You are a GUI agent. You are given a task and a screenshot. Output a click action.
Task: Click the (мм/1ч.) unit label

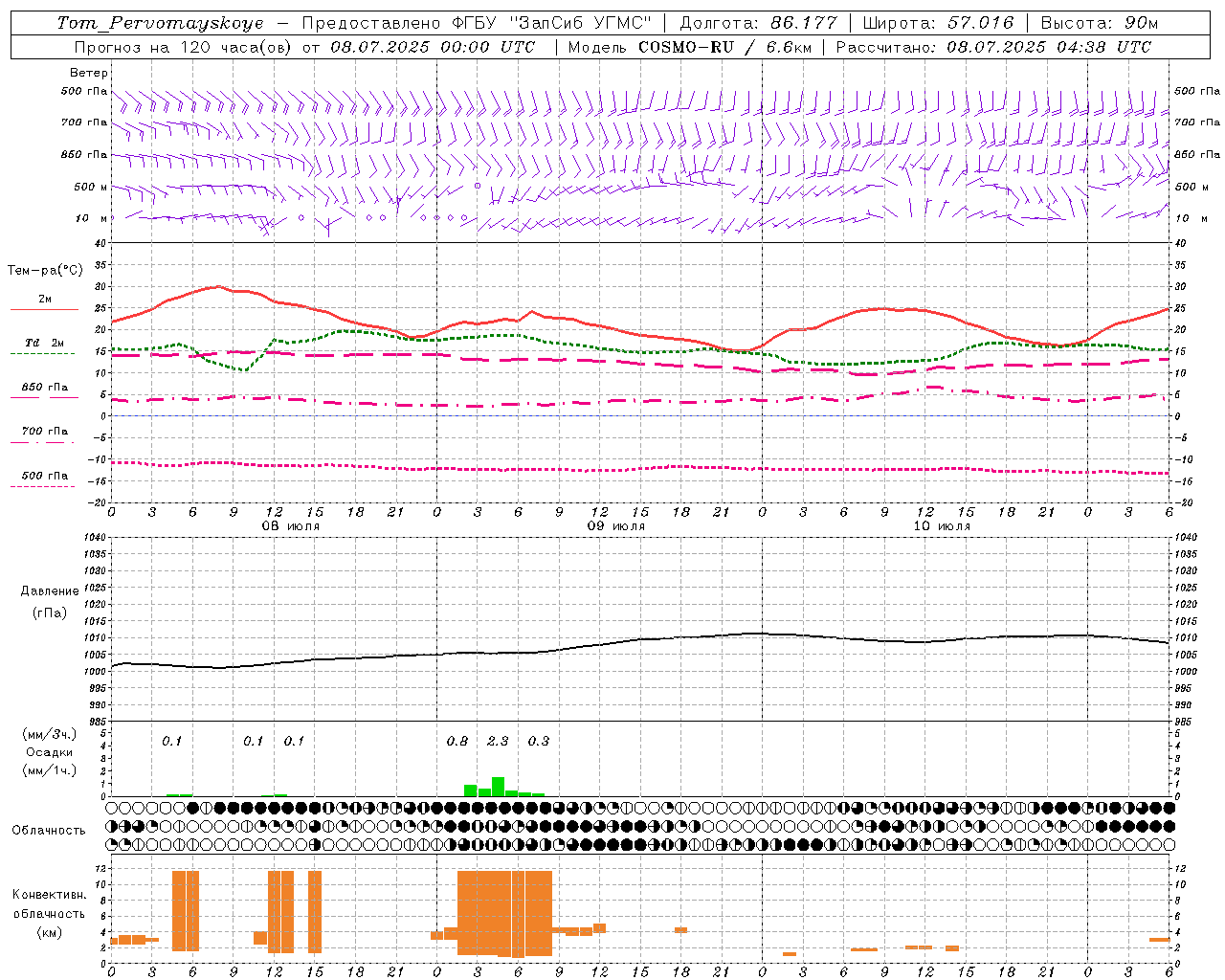[50, 770]
